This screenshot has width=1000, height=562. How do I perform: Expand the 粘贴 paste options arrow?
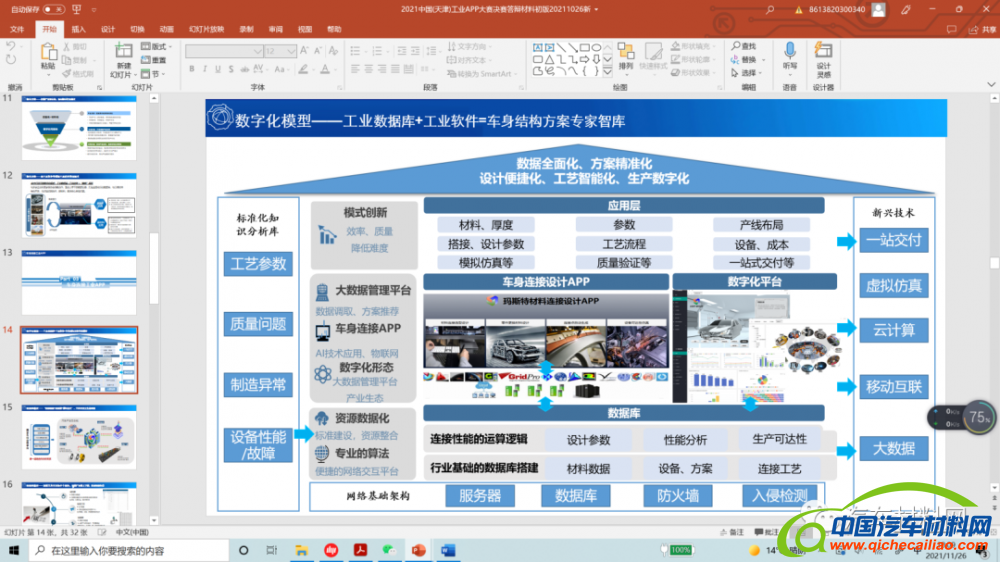pos(48,74)
